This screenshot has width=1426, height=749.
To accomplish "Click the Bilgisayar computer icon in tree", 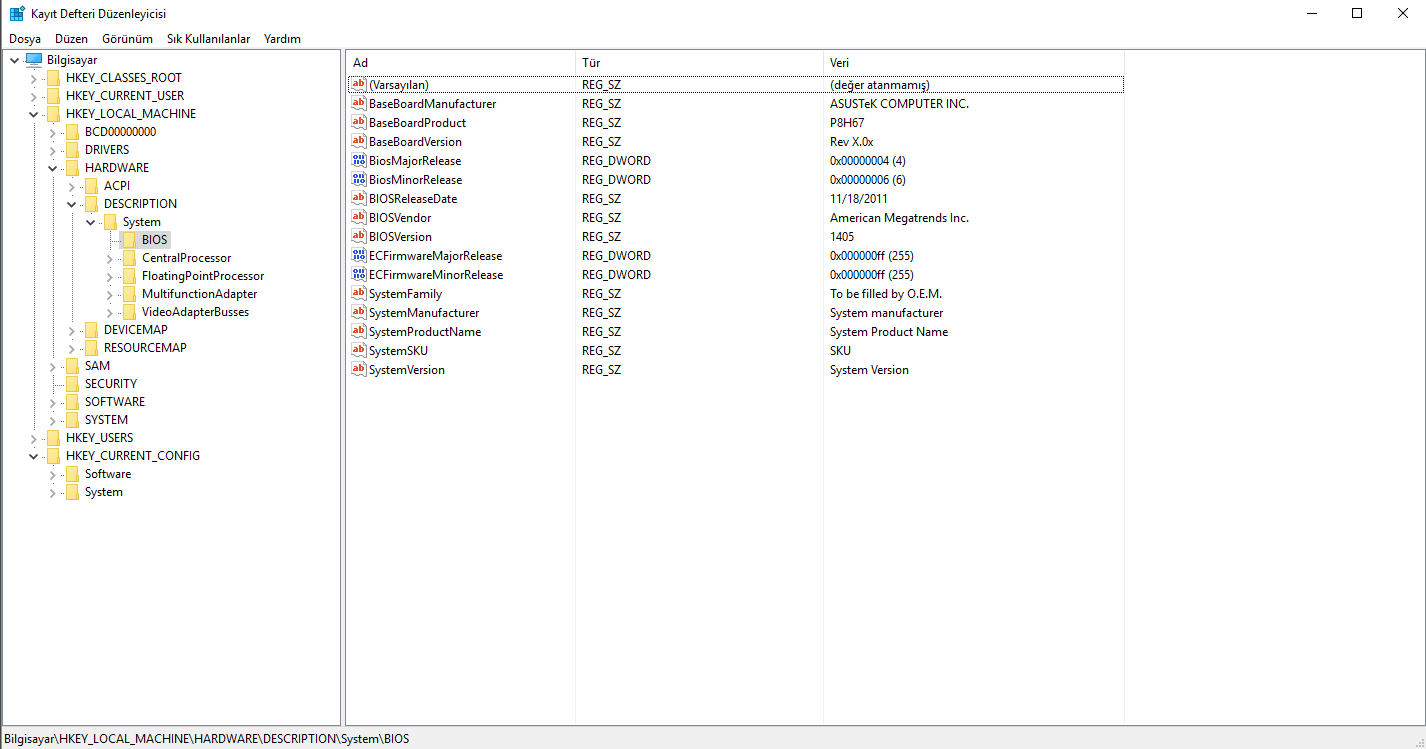I will pyautogui.click(x=34, y=60).
